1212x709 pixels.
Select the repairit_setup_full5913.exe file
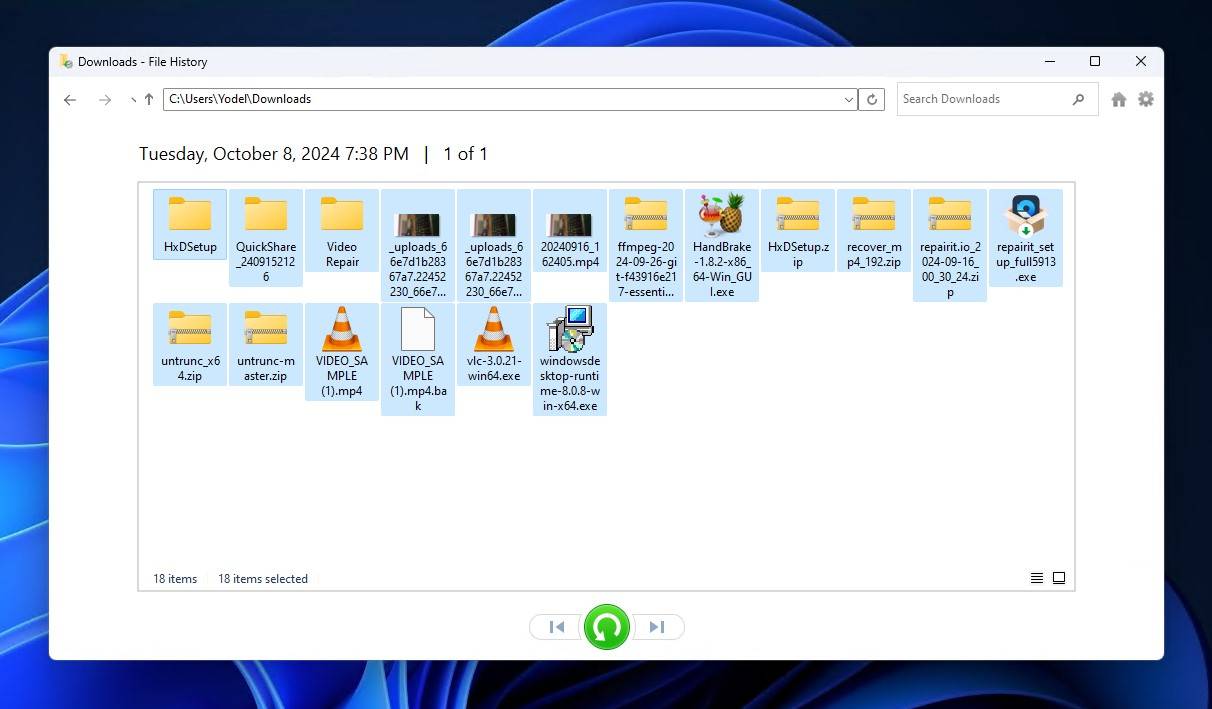1026,238
